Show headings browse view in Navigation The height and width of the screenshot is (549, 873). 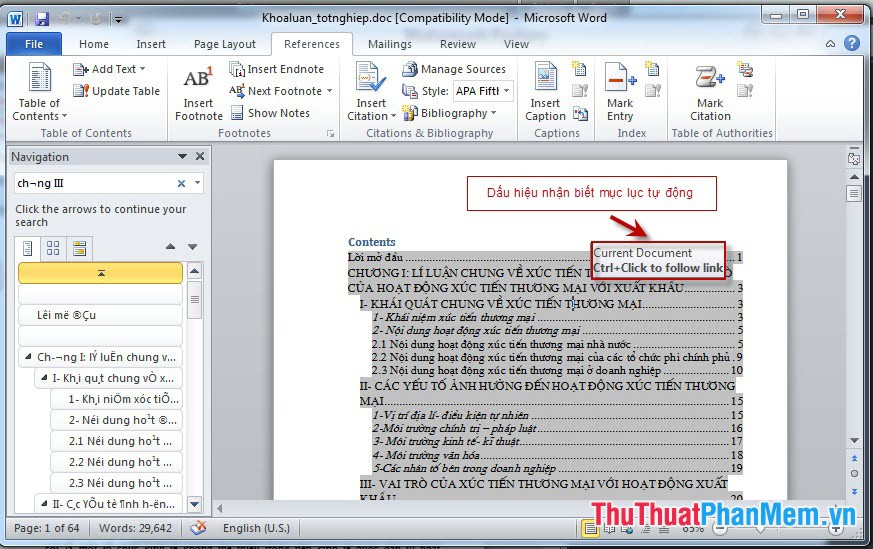27,248
